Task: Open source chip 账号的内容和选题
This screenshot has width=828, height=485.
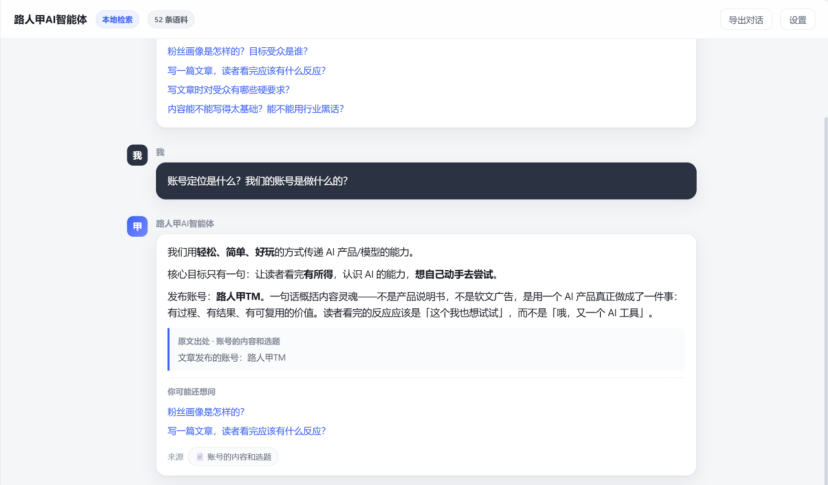Action: [233, 457]
